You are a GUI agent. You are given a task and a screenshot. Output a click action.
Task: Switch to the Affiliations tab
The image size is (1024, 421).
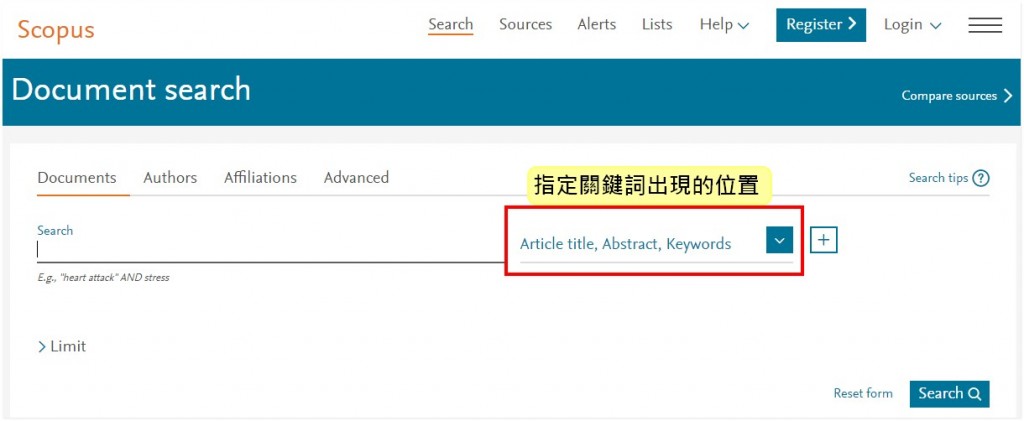click(260, 178)
